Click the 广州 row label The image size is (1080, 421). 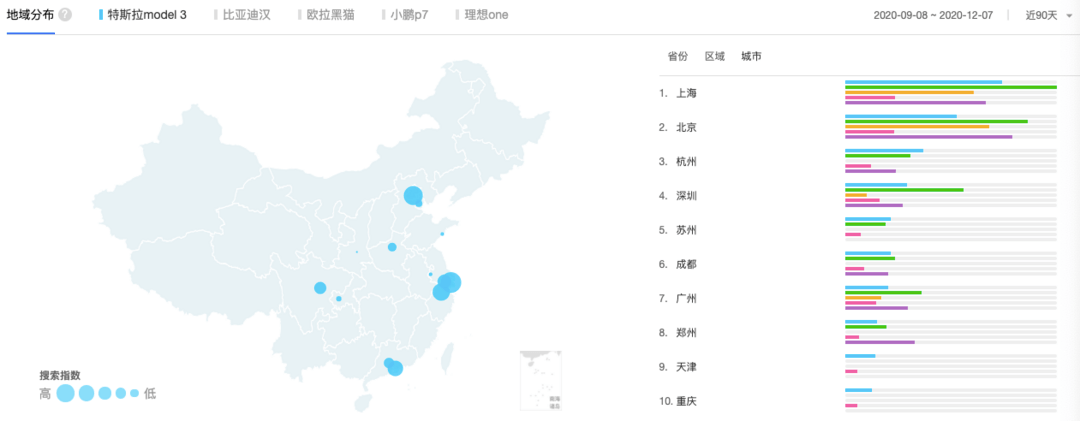click(x=687, y=299)
